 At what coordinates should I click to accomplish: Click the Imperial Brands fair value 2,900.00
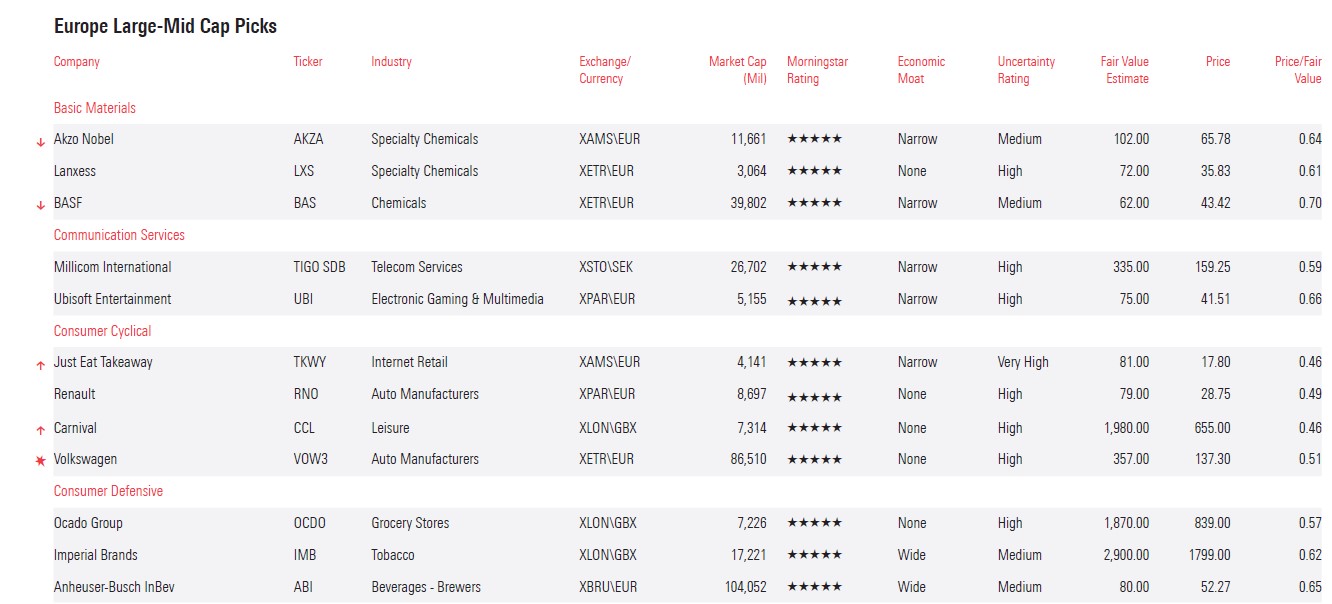click(1126, 555)
